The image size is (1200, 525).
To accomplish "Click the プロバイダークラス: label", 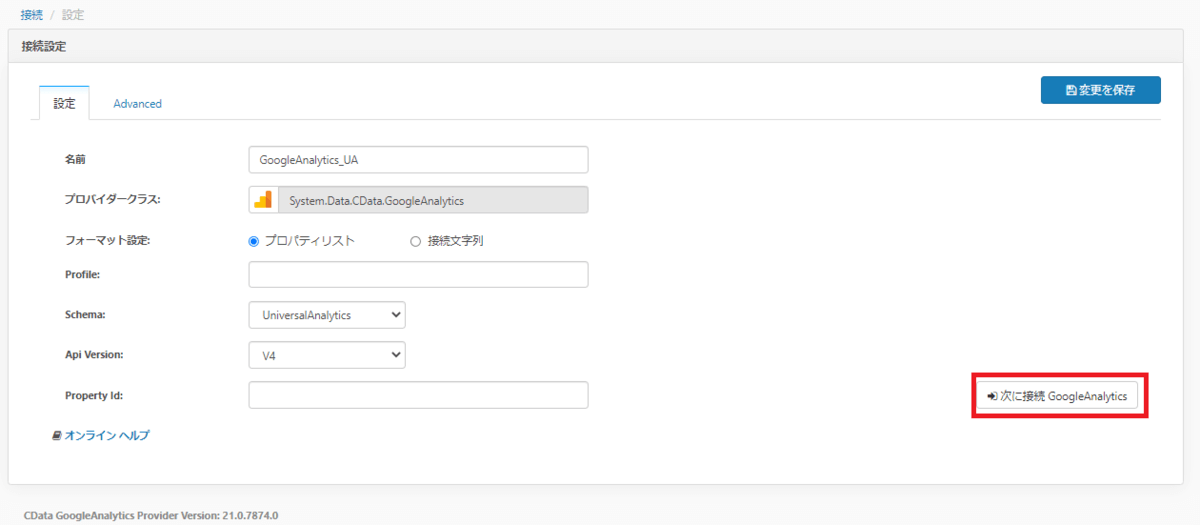I will pyautogui.click(x=113, y=200).
